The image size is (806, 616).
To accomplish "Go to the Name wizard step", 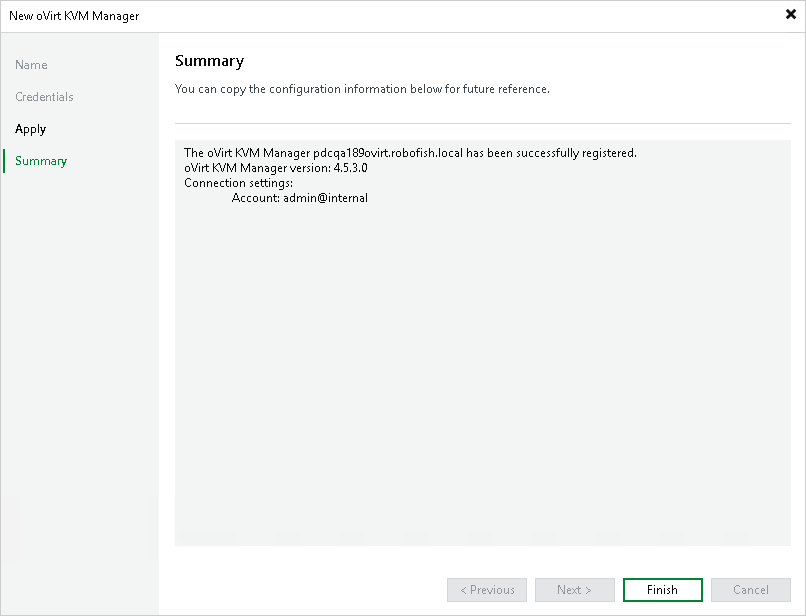I will tap(31, 65).
